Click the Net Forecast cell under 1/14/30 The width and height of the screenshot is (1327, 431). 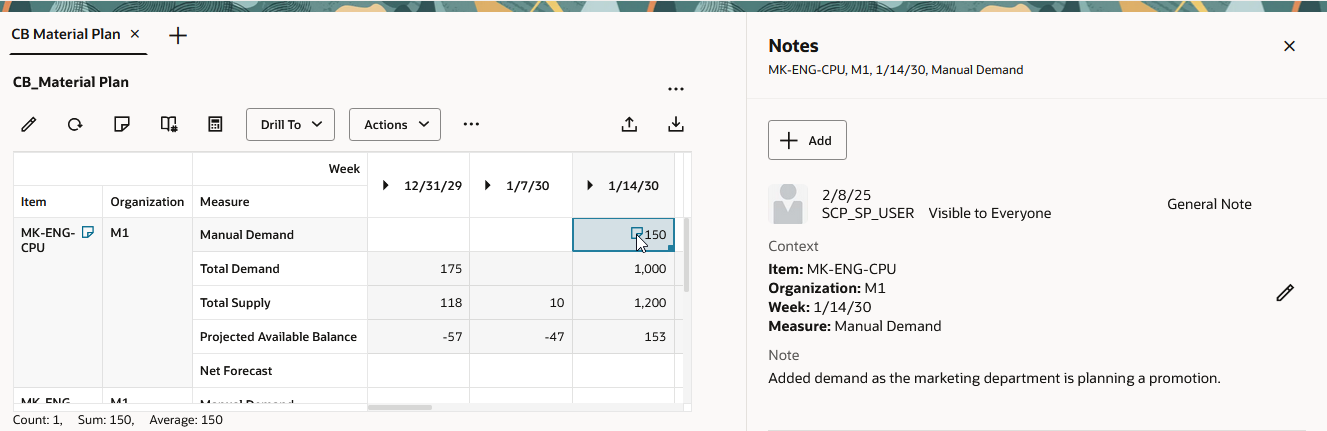click(623, 371)
